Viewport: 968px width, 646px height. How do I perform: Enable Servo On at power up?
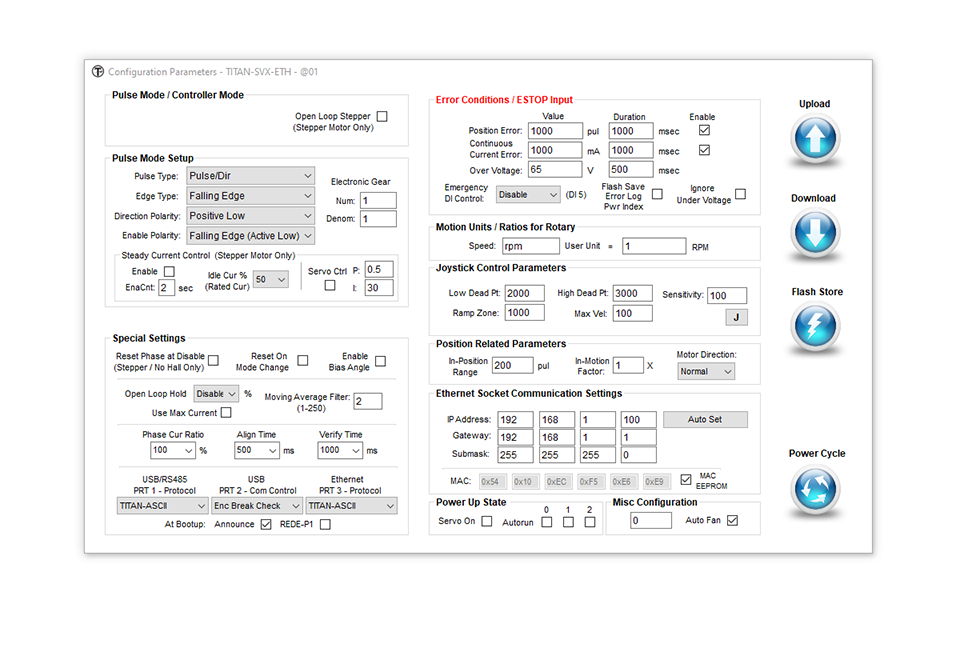point(487,521)
